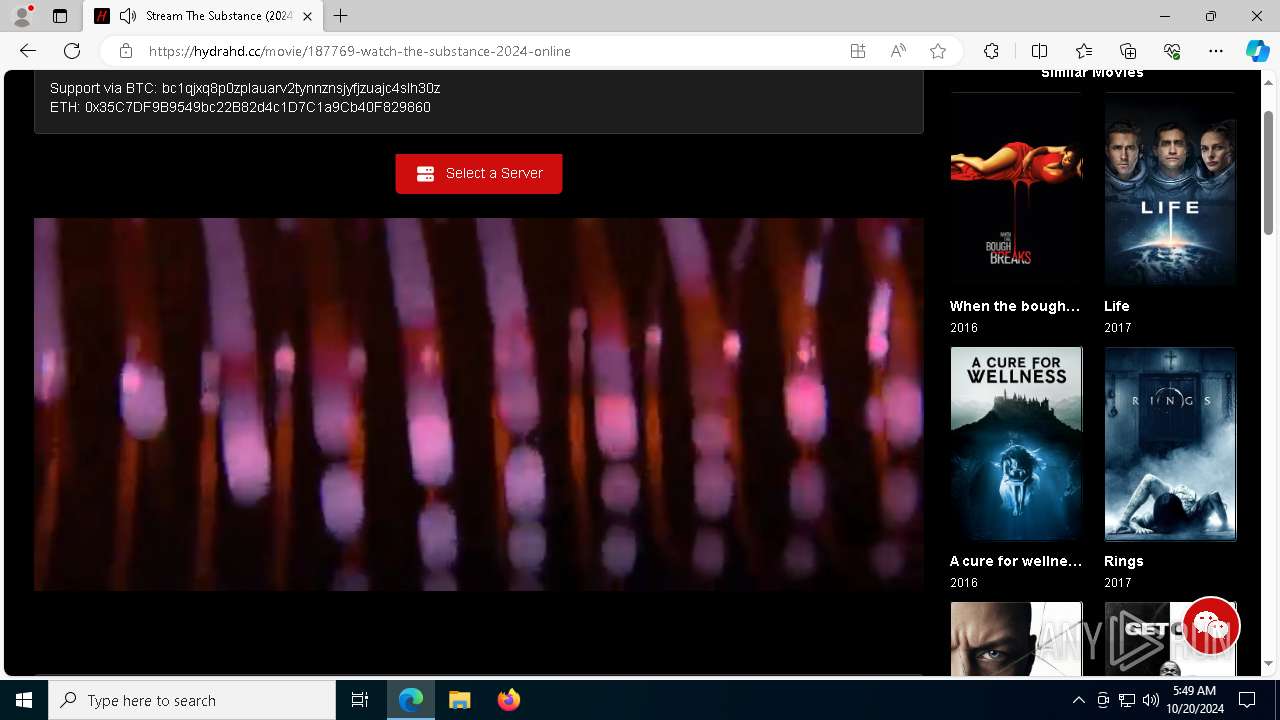
Task: Open File Explorer from the taskbar
Action: point(460,700)
